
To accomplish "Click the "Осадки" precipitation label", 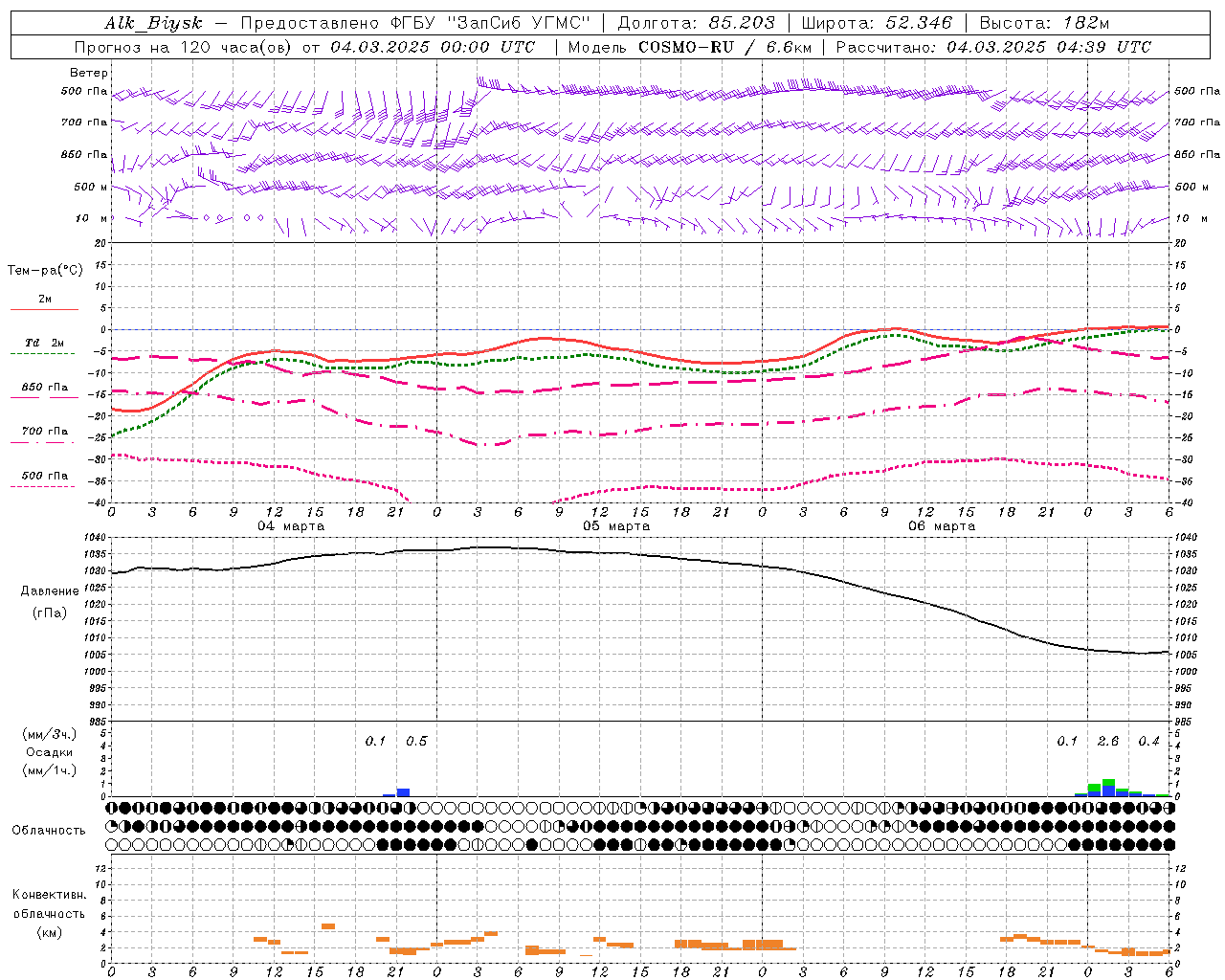I will pos(50,752).
